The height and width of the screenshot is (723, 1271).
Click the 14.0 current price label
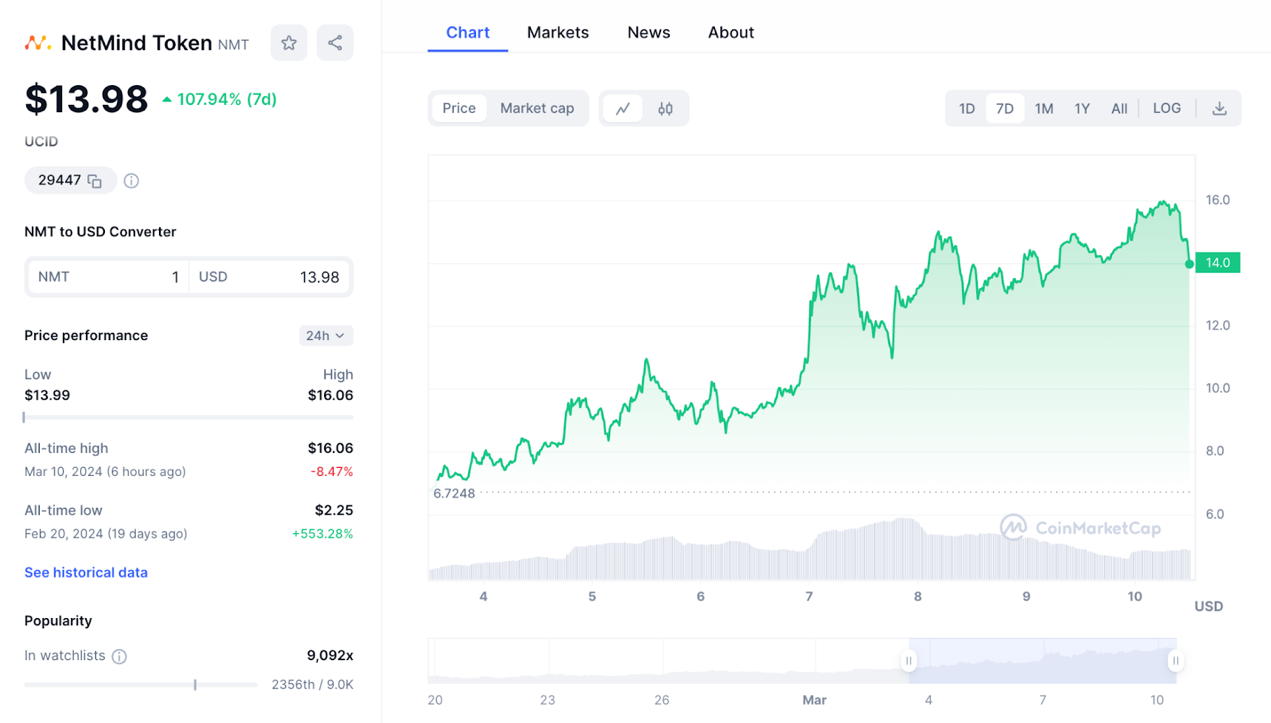1217,263
